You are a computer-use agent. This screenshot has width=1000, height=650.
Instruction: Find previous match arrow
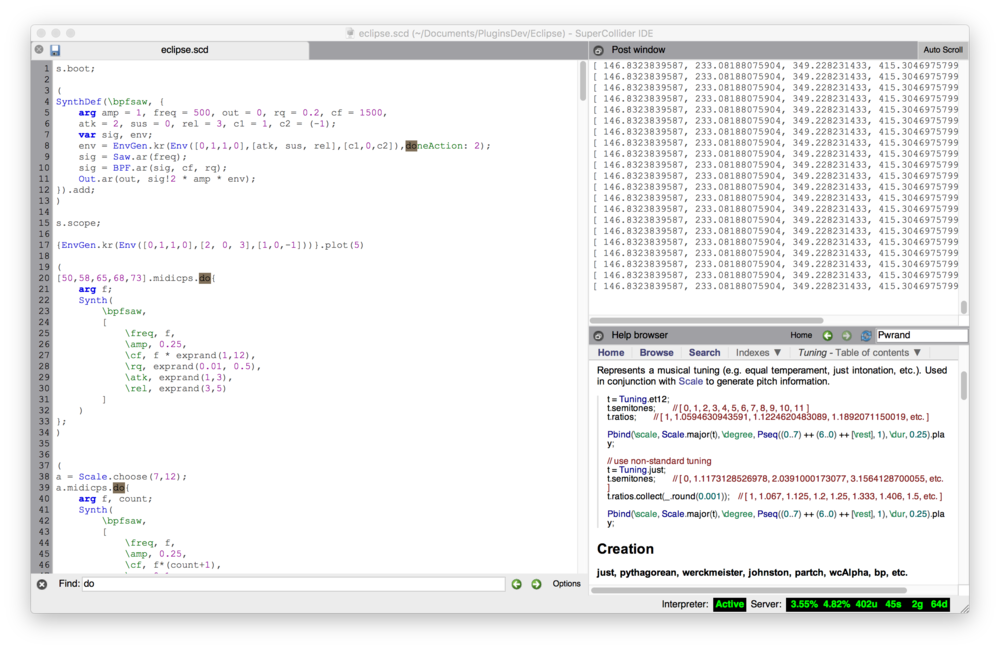(x=517, y=584)
